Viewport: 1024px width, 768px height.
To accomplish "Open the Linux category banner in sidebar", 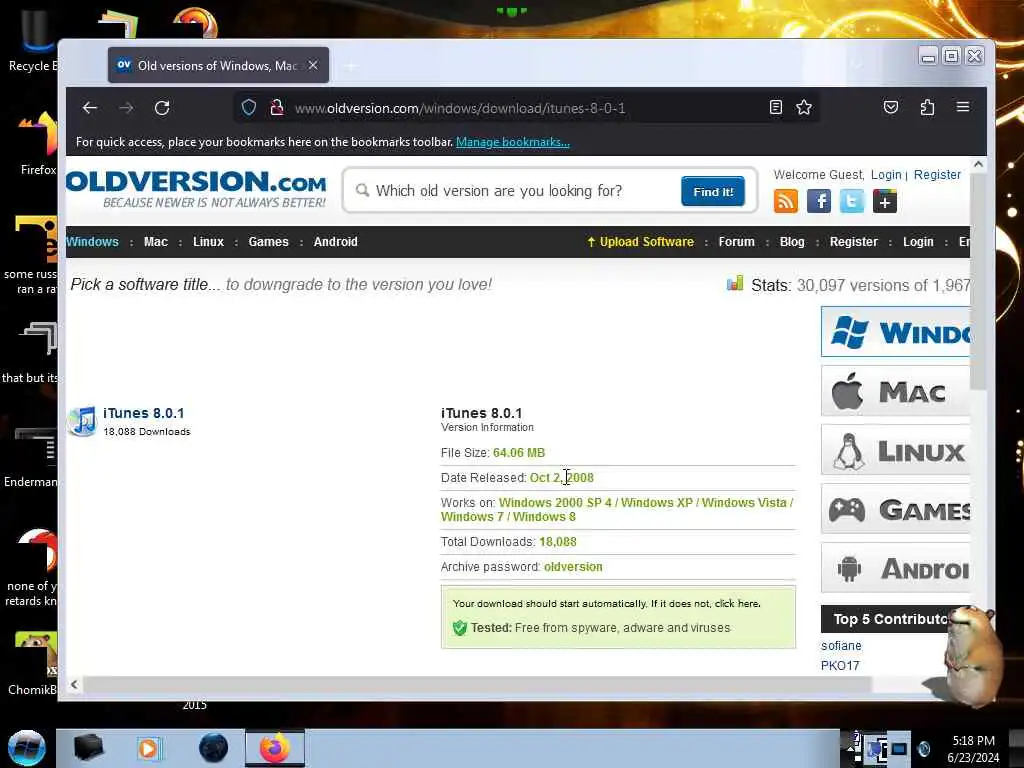I will [895, 450].
